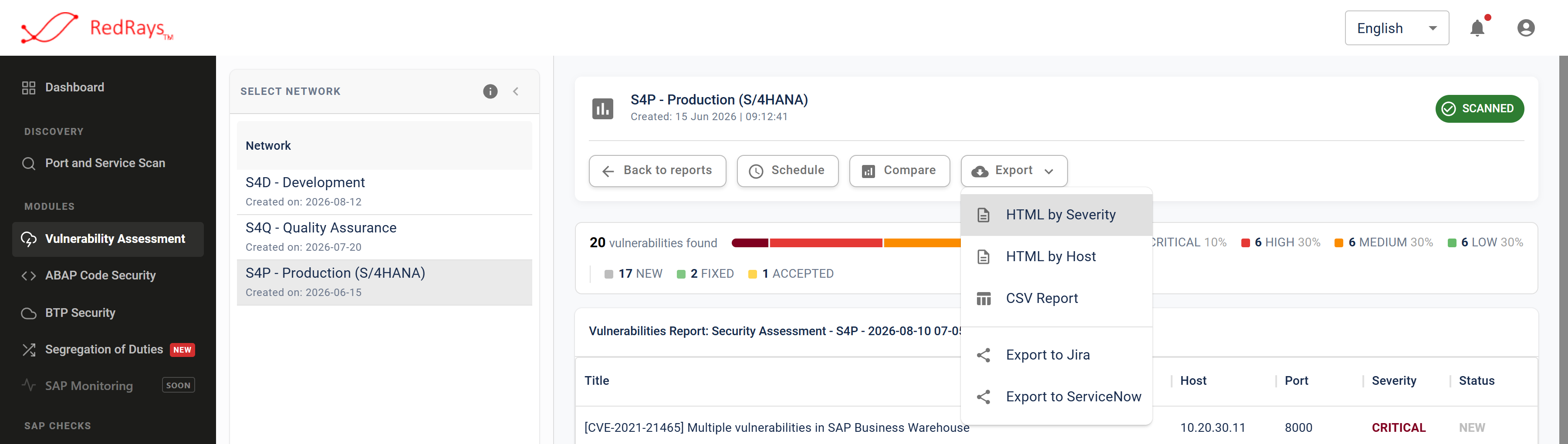1568x444 pixels.
Task: Open Port and Service Scan
Action: click(108, 163)
